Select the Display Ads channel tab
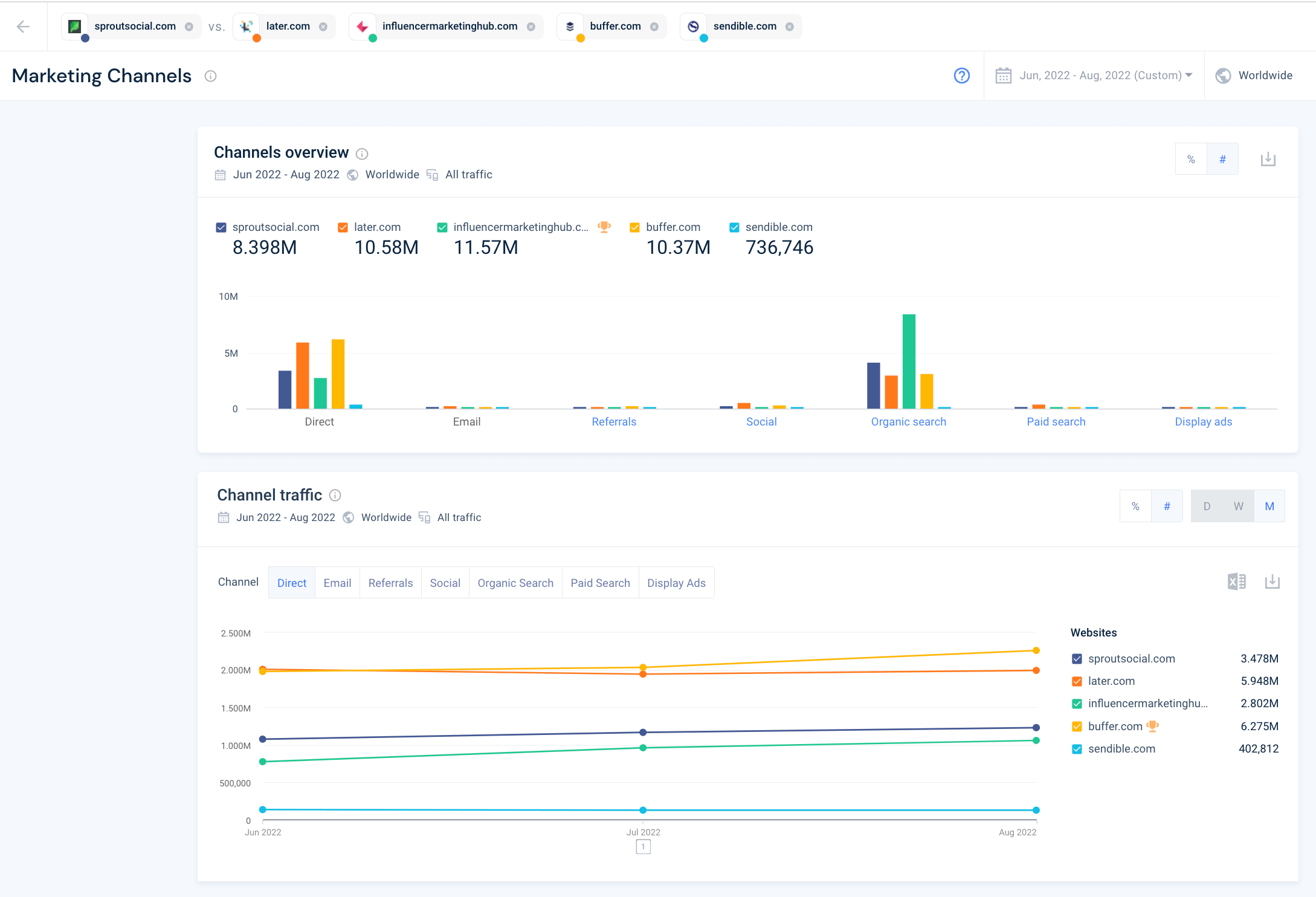The width and height of the screenshot is (1316, 897). 676,583
